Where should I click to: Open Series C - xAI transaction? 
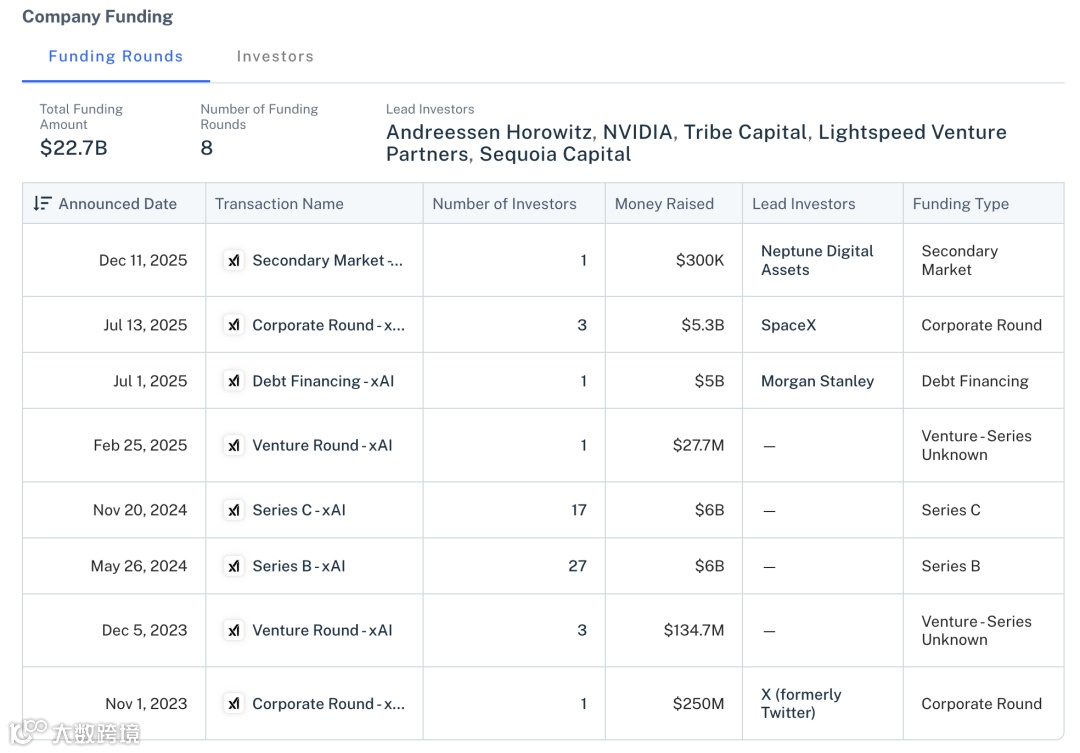[299, 510]
